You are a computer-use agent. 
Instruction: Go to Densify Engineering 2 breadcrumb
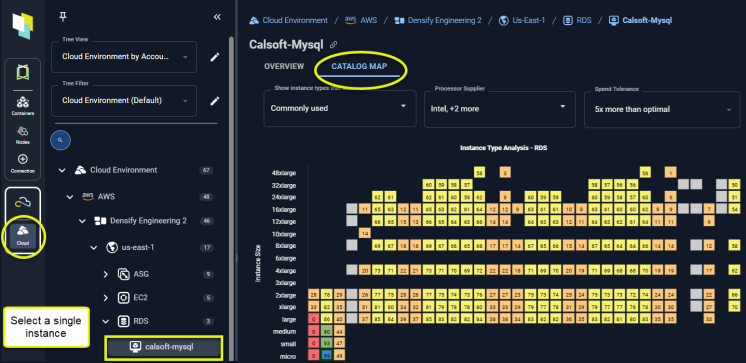point(438,20)
